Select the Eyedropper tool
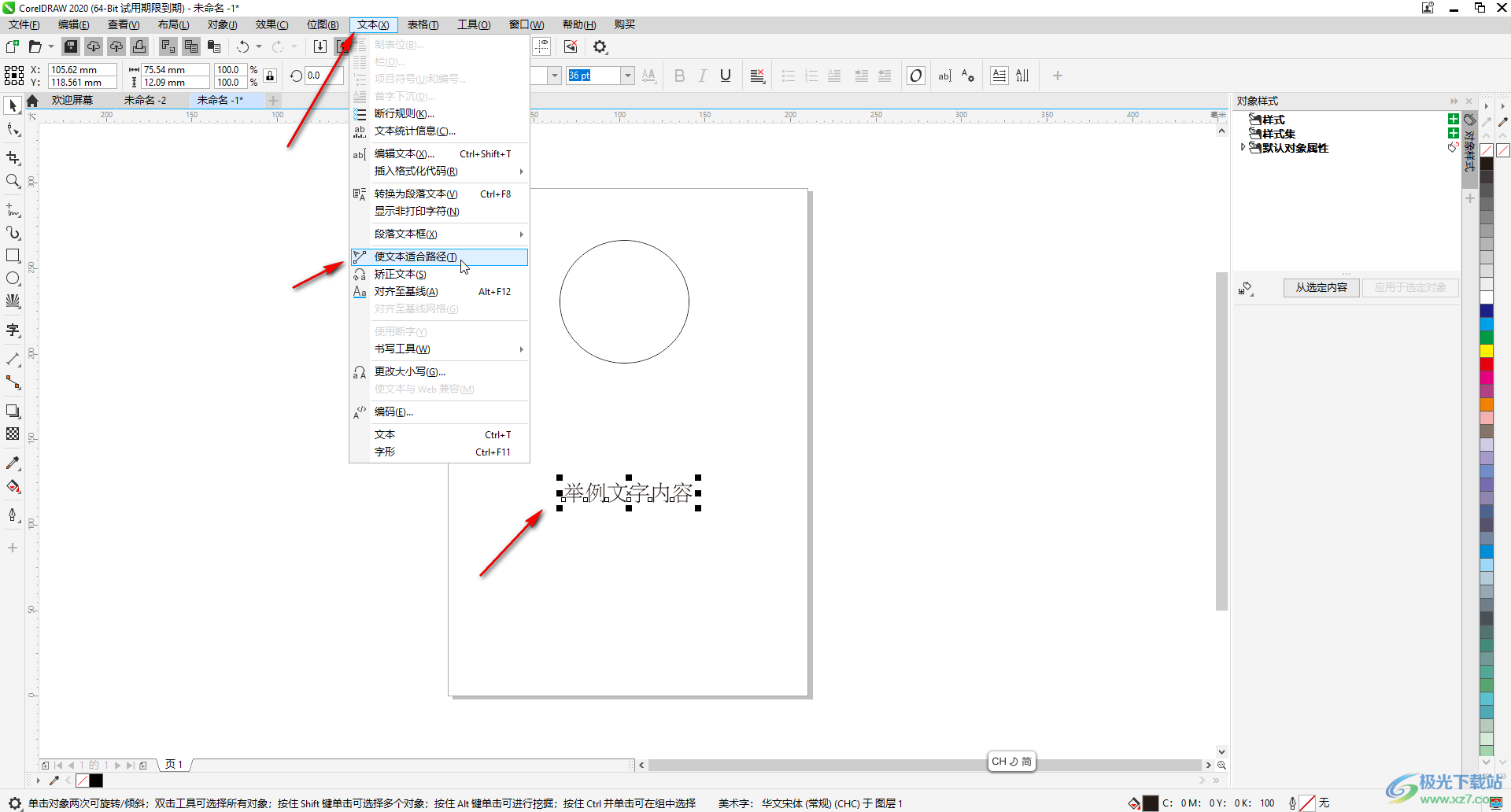1511x812 pixels. [13, 463]
